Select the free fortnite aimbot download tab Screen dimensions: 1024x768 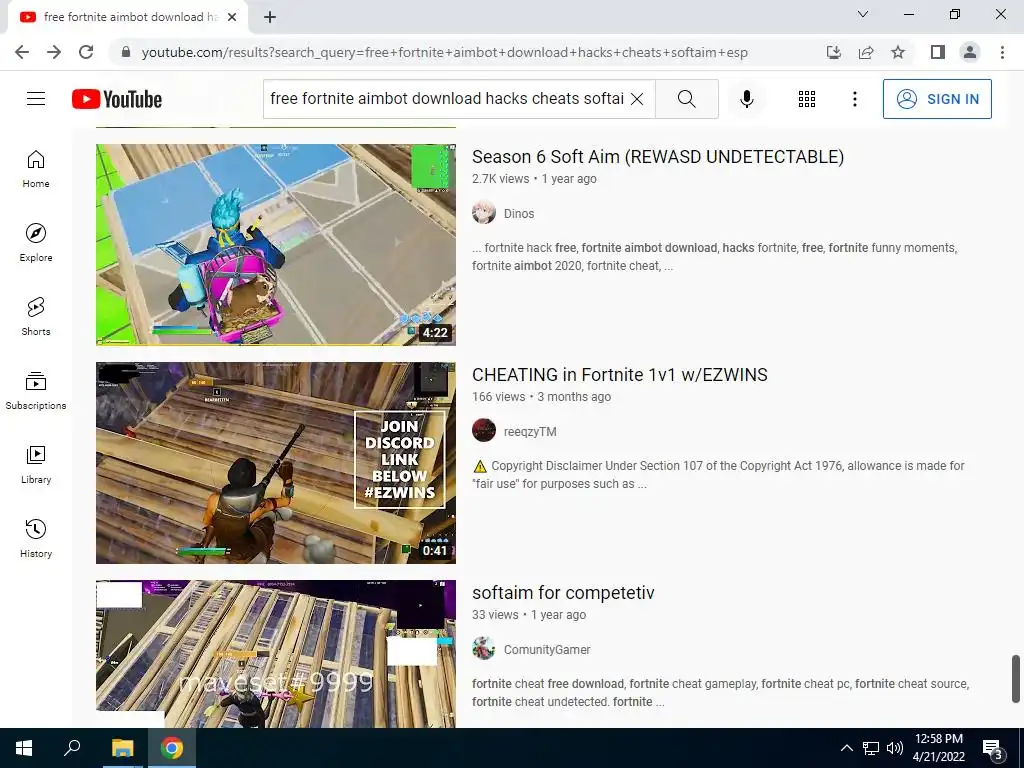pyautogui.click(x=128, y=17)
